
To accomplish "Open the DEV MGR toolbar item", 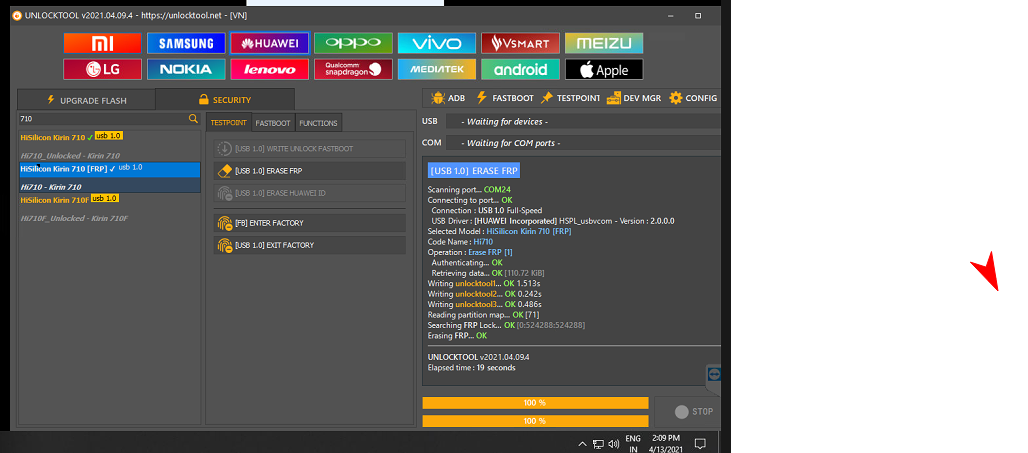I will [634, 98].
